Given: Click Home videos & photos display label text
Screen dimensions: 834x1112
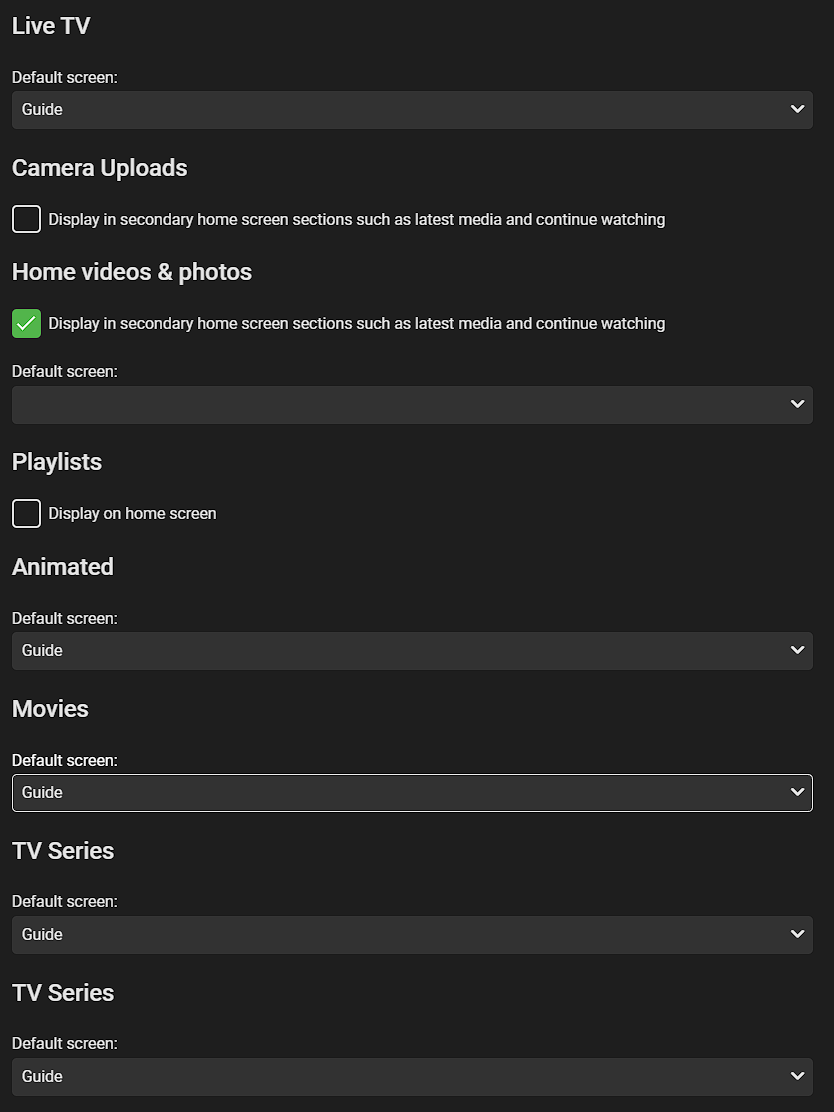Looking at the screenshot, I should click(x=356, y=324).
